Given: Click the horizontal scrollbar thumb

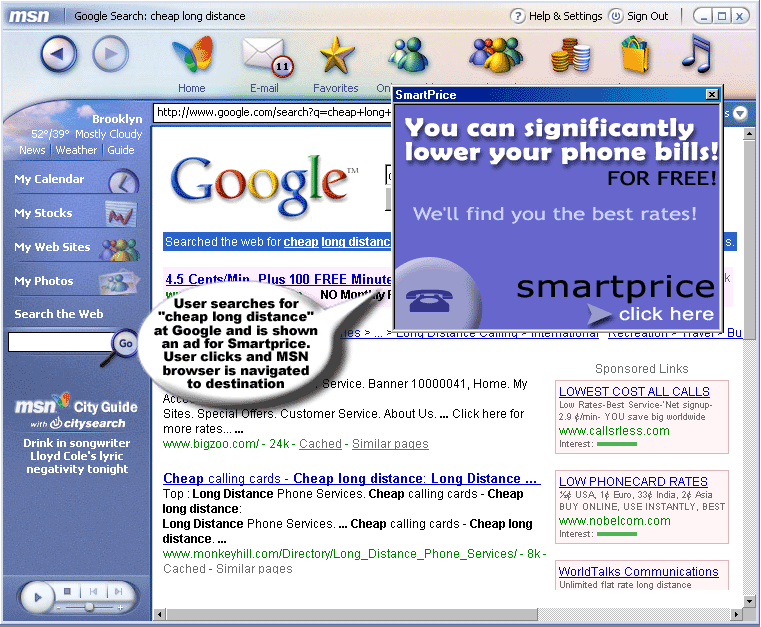Looking at the screenshot, I should point(352,614).
